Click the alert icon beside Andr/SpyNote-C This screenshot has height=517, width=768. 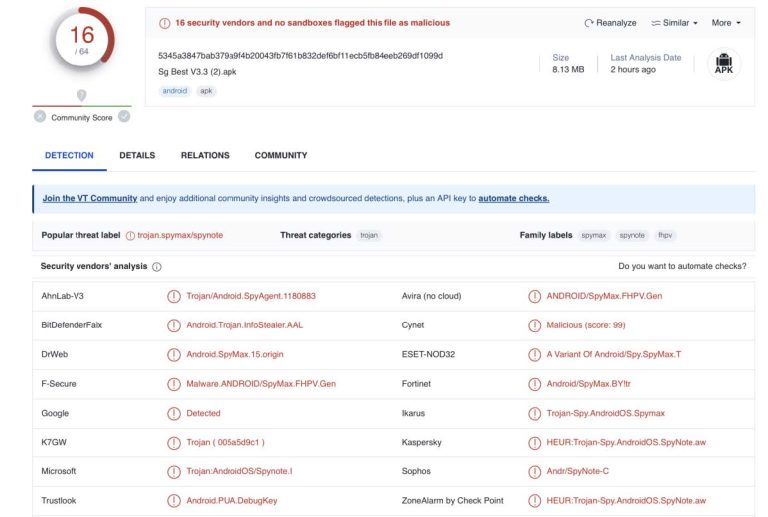tap(535, 471)
